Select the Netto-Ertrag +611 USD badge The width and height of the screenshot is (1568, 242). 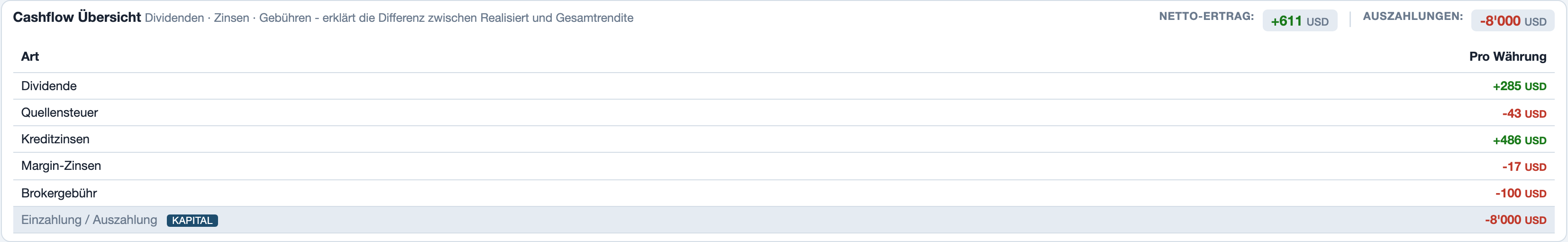(1300, 21)
